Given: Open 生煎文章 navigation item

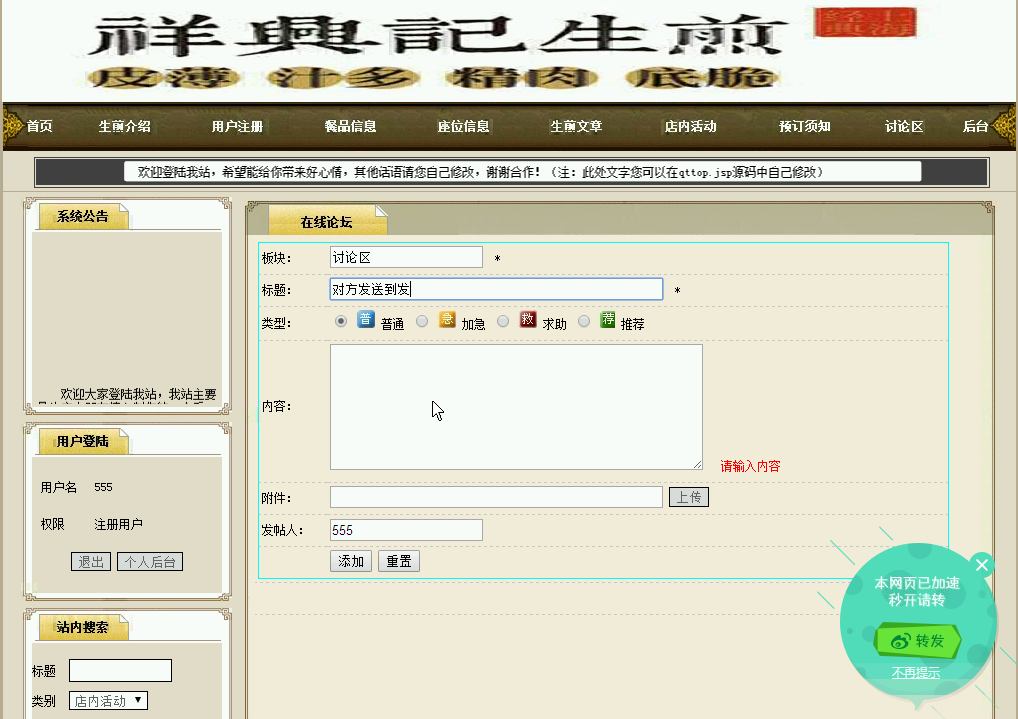Looking at the screenshot, I should point(577,126).
